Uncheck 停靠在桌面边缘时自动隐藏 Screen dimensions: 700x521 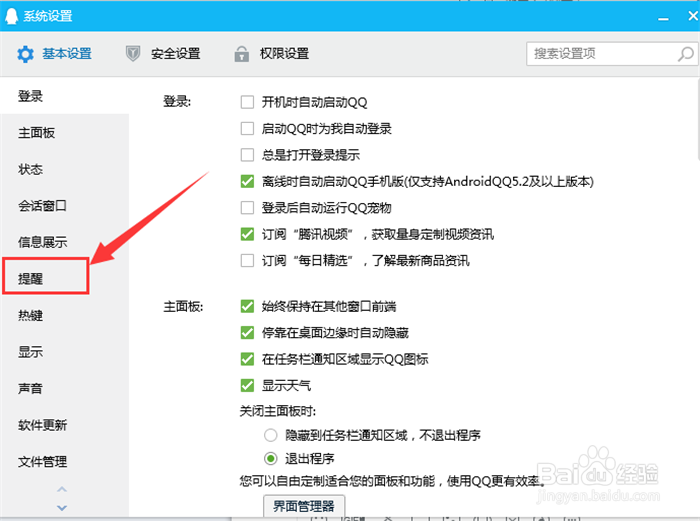click(247, 333)
